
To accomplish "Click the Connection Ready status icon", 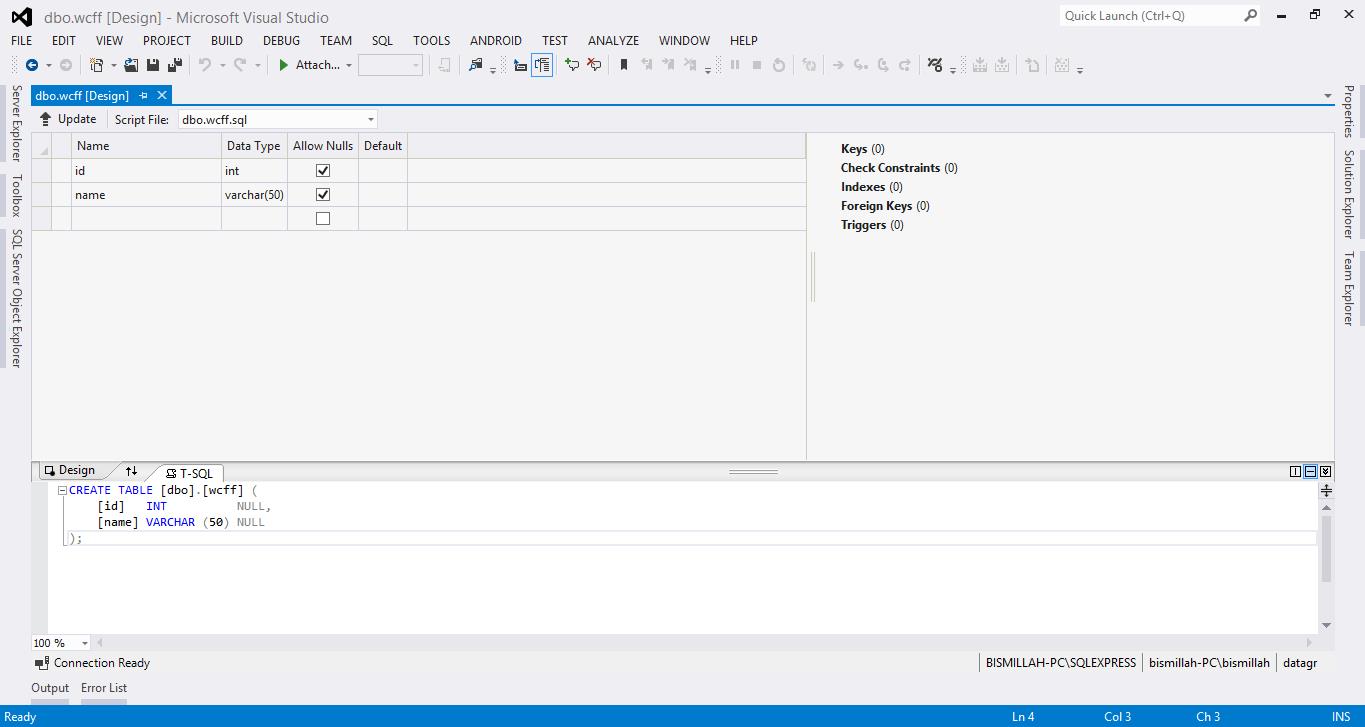I will click(42, 663).
